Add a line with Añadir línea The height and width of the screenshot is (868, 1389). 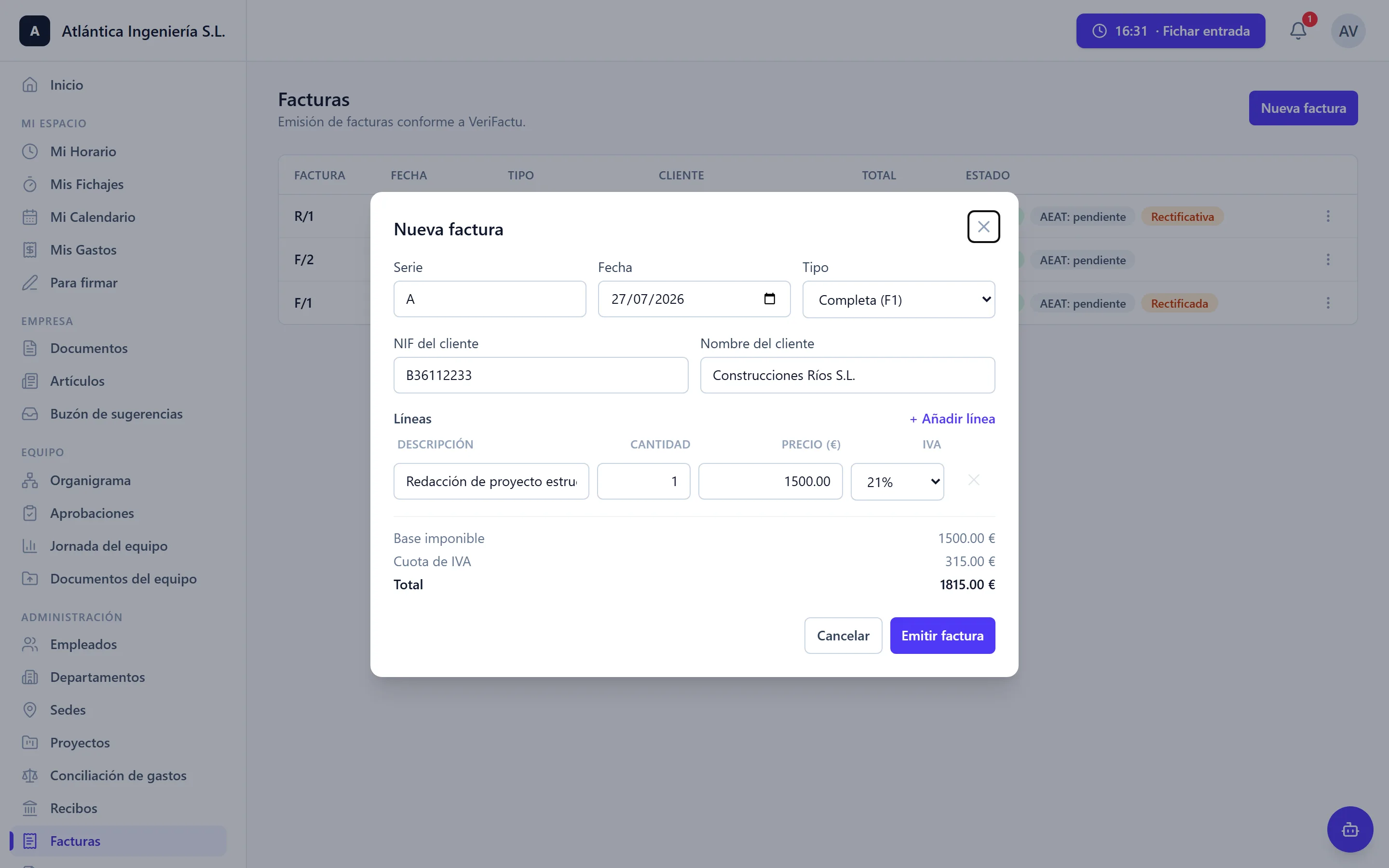click(x=952, y=419)
